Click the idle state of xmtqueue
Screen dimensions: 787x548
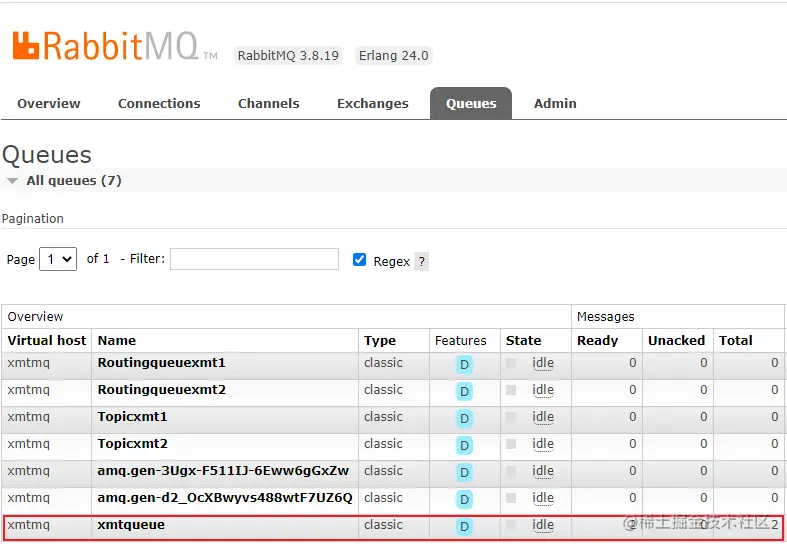[543, 525]
